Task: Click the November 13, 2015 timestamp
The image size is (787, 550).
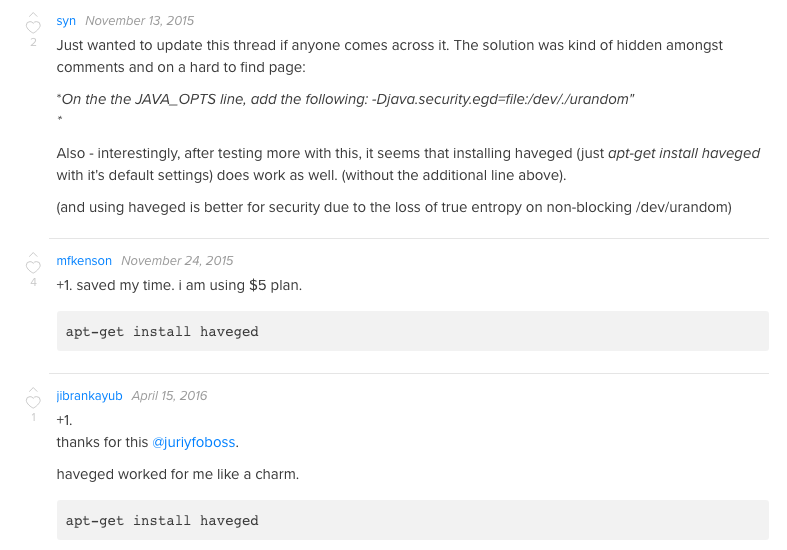Action: 140,21
